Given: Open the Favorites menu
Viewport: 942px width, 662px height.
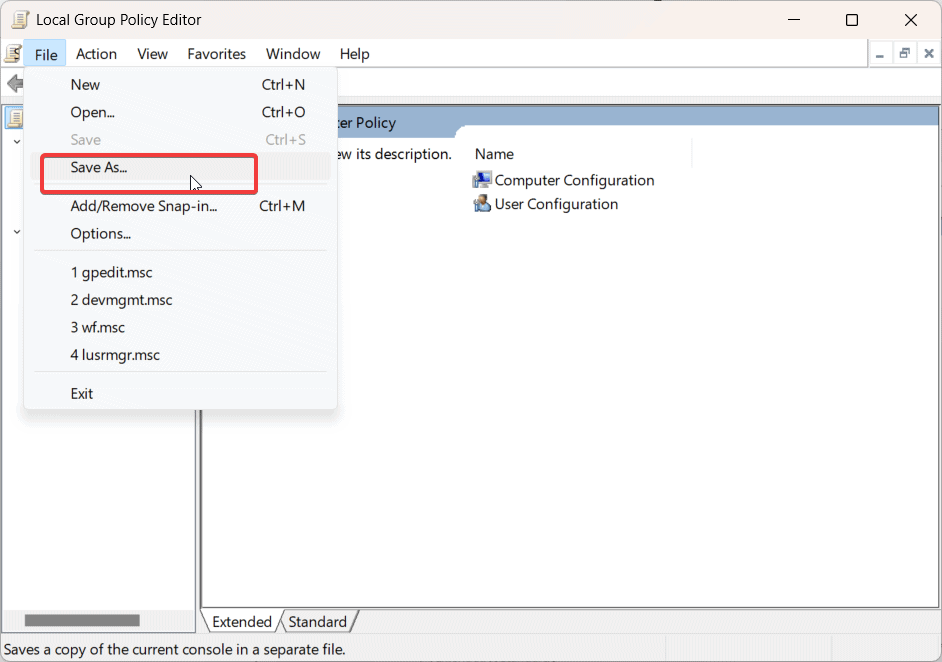Looking at the screenshot, I should pyautogui.click(x=216, y=54).
